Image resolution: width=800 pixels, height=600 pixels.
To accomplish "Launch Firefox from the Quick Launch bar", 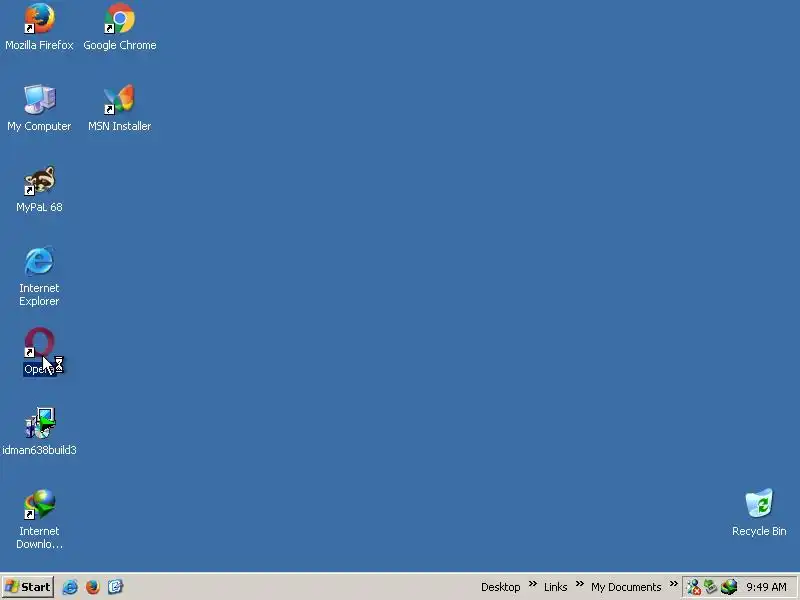I will [93, 587].
